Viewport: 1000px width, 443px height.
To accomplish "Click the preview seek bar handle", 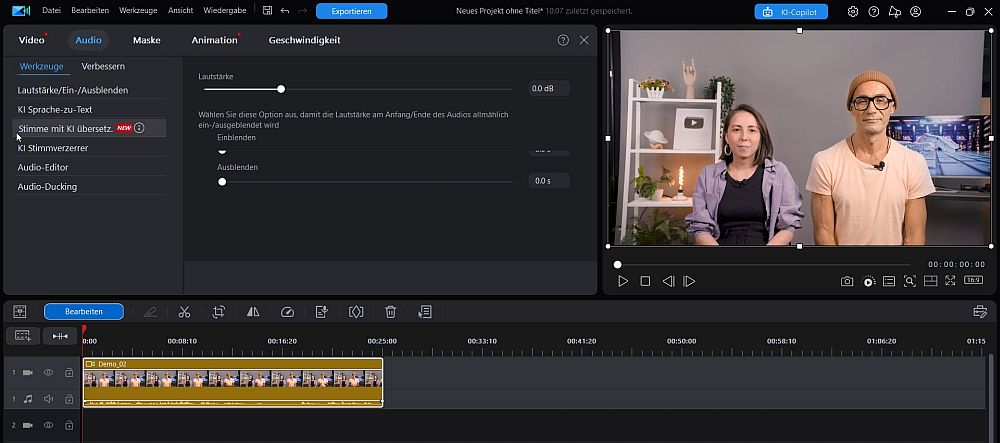I will click(x=617, y=265).
